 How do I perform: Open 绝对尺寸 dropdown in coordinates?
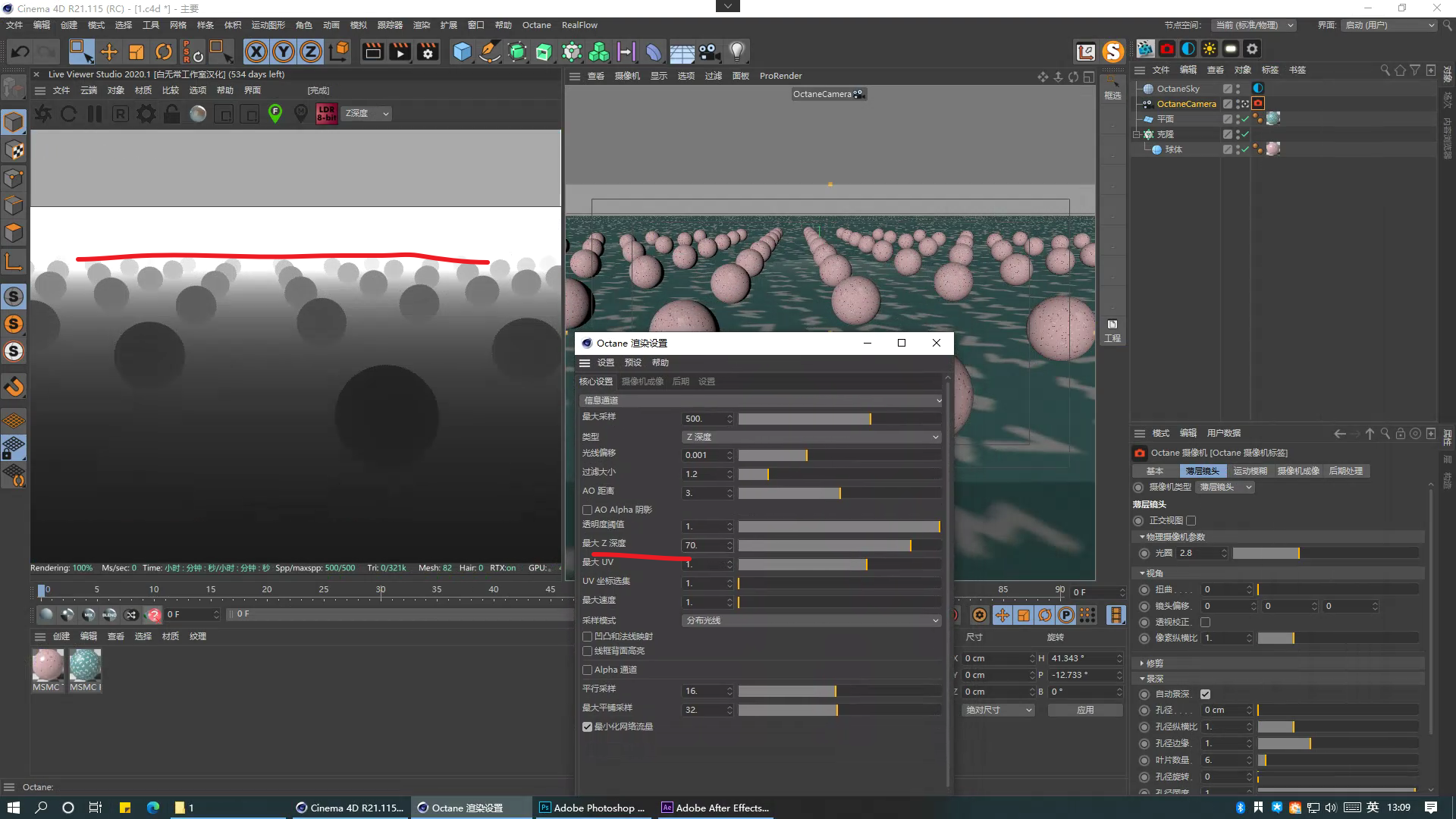click(x=999, y=710)
